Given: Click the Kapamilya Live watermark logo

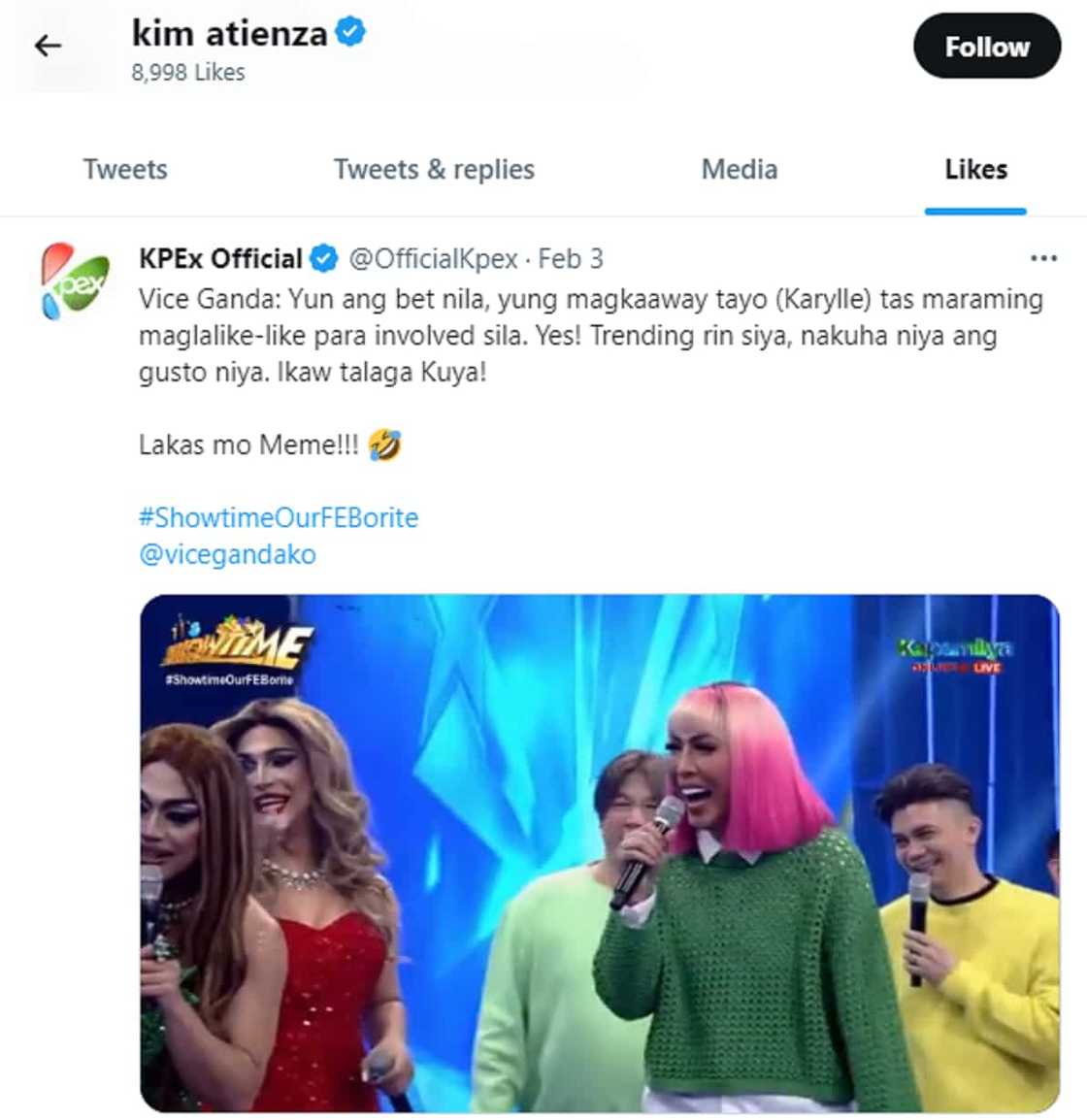Looking at the screenshot, I should click(x=954, y=654).
